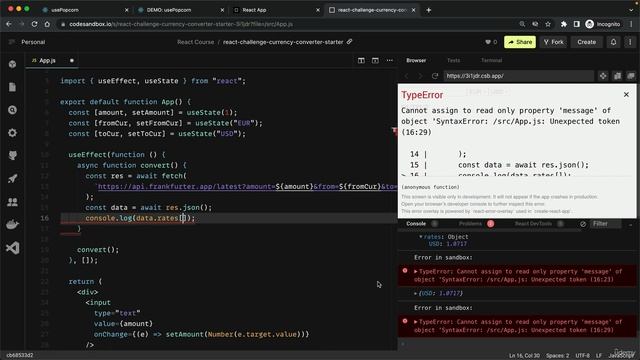640x360 pixels.
Task: Go back in the preview browser
Action: [407, 76]
